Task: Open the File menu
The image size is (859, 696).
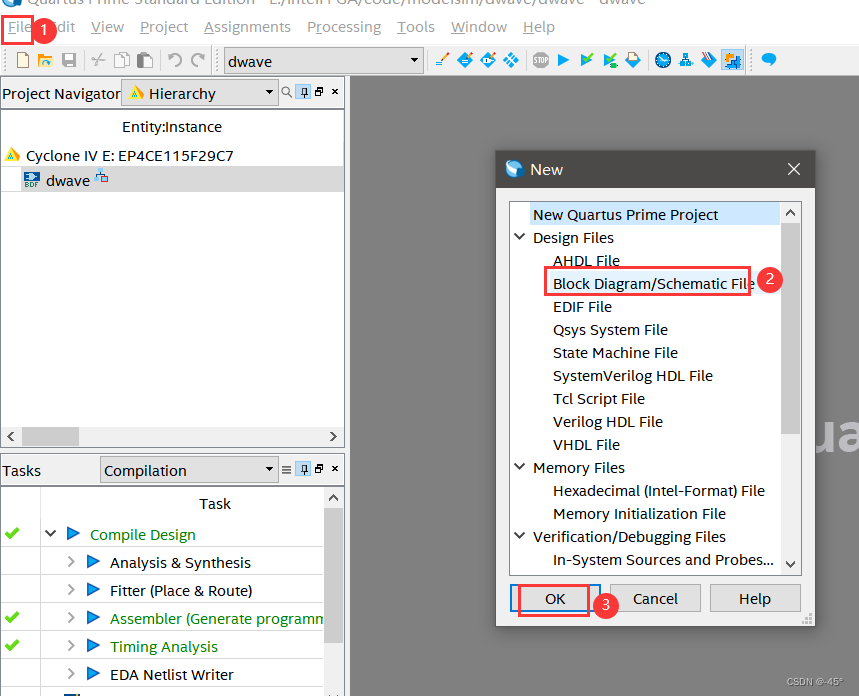Action: pyautogui.click(x=19, y=27)
